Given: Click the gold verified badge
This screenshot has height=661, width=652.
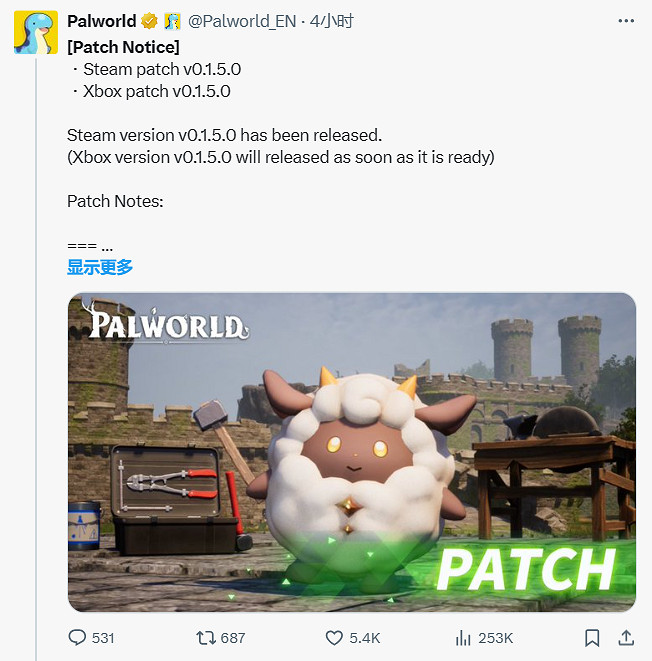Looking at the screenshot, I should (x=149, y=21).
